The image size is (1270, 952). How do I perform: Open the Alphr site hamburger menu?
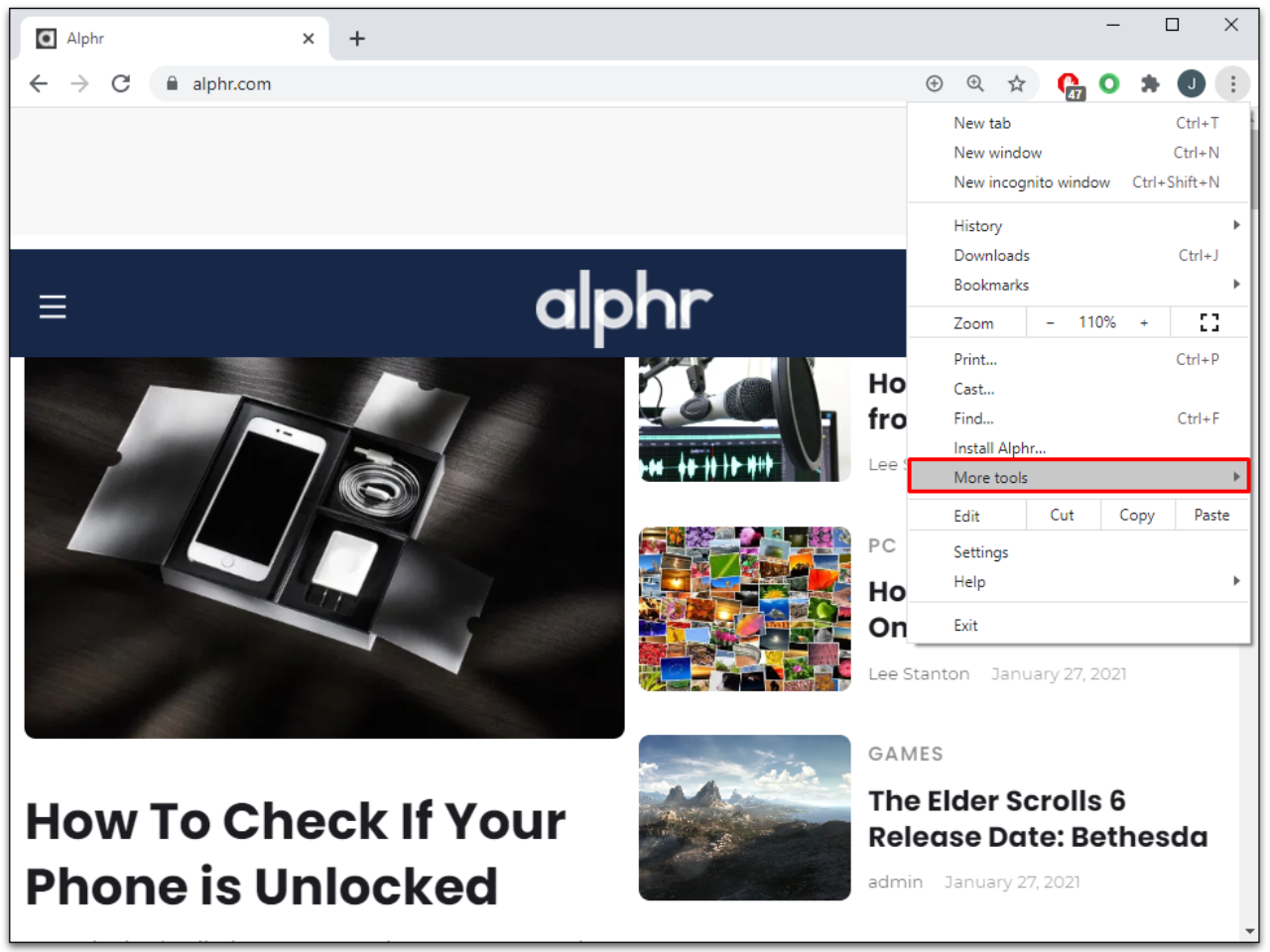[x=52, y=306]
